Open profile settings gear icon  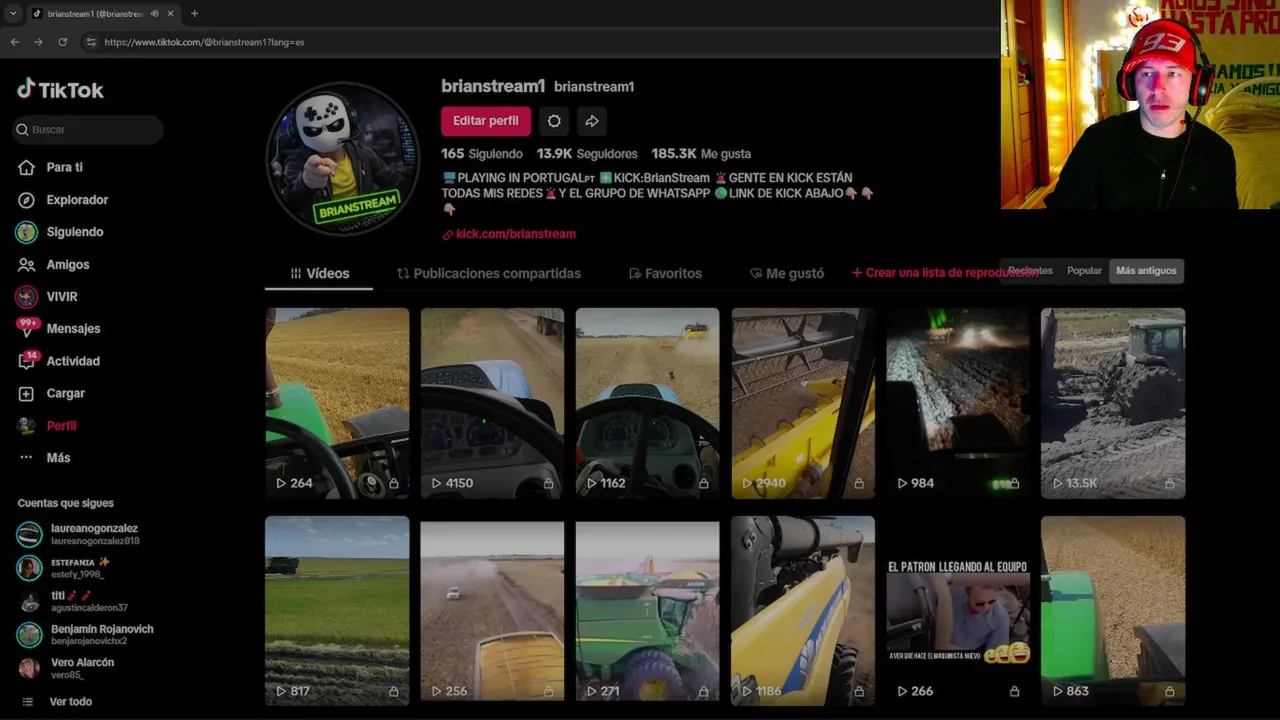pyautogui.click(x=554, y=121)
